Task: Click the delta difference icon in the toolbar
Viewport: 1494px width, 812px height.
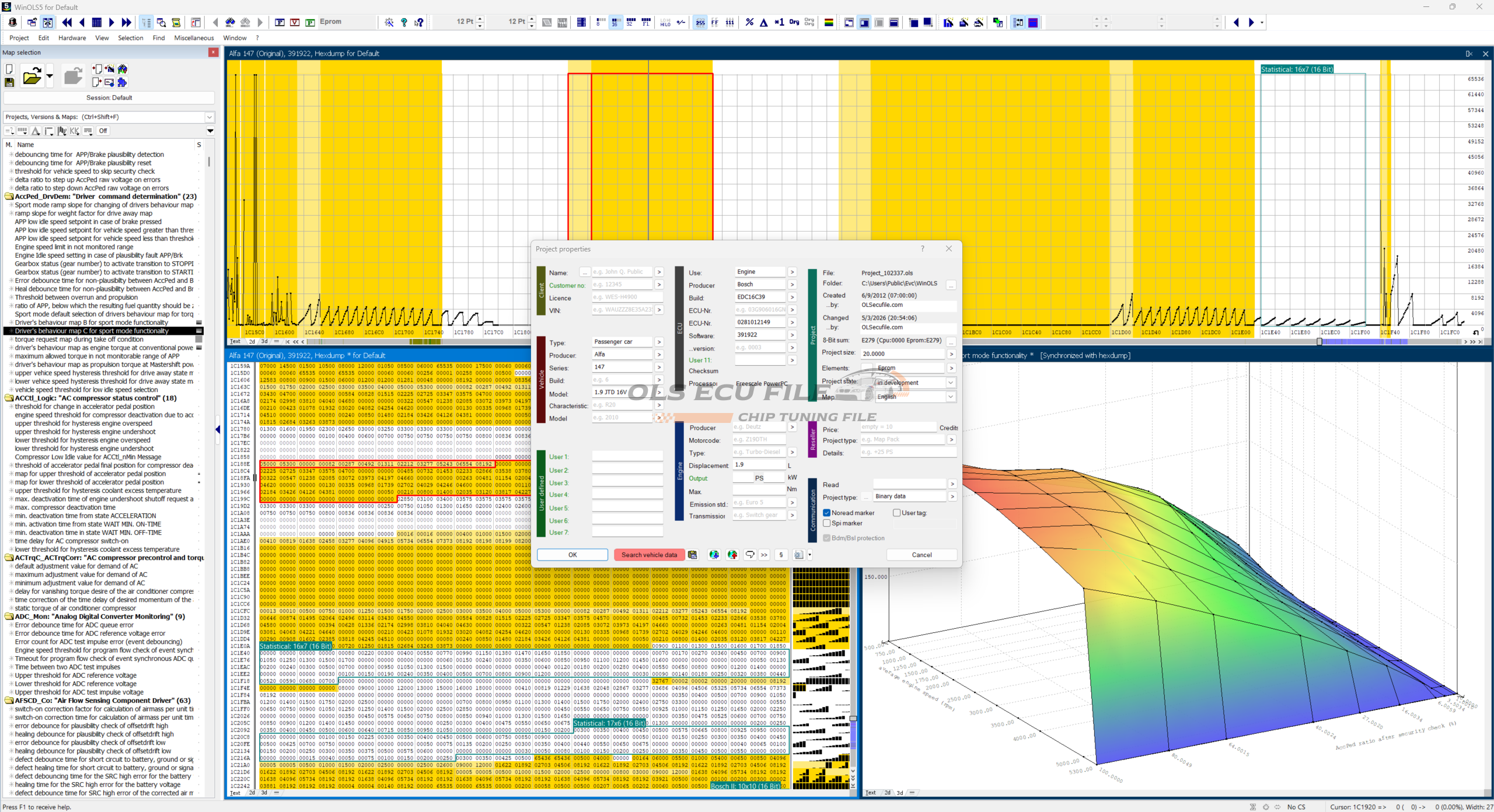Action: pos(764,22)
